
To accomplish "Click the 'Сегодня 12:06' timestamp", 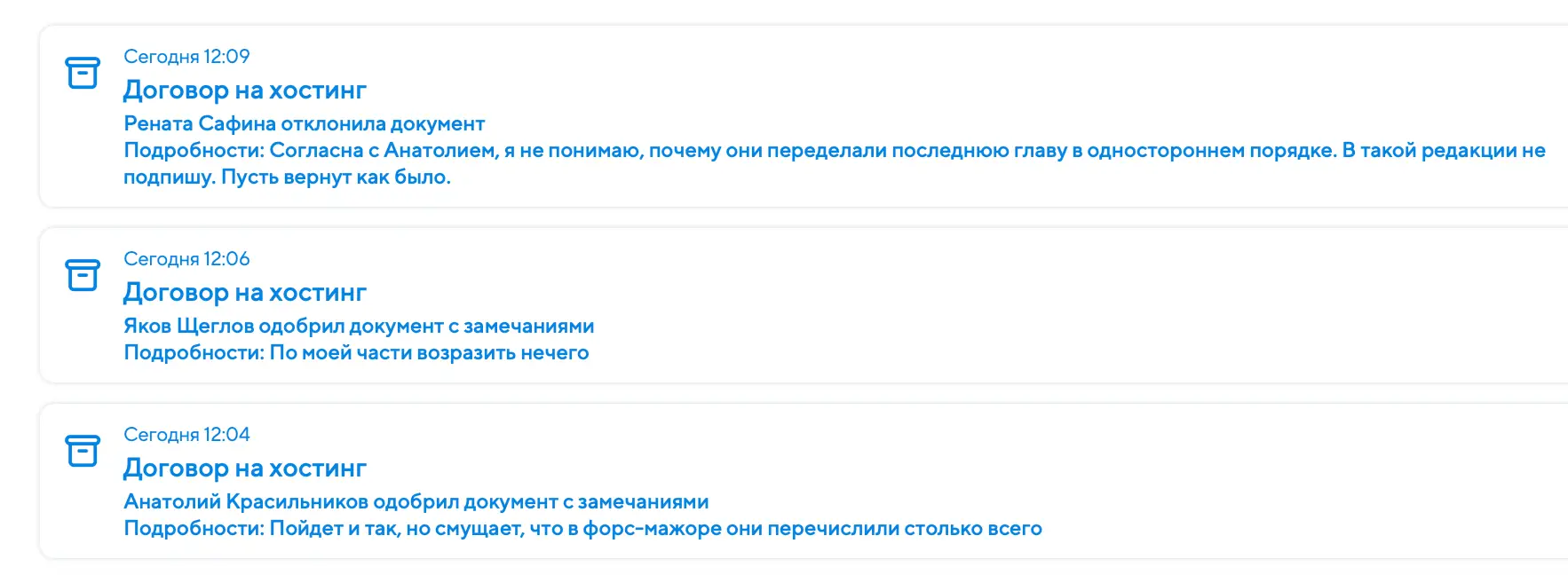I will [186, 259].
